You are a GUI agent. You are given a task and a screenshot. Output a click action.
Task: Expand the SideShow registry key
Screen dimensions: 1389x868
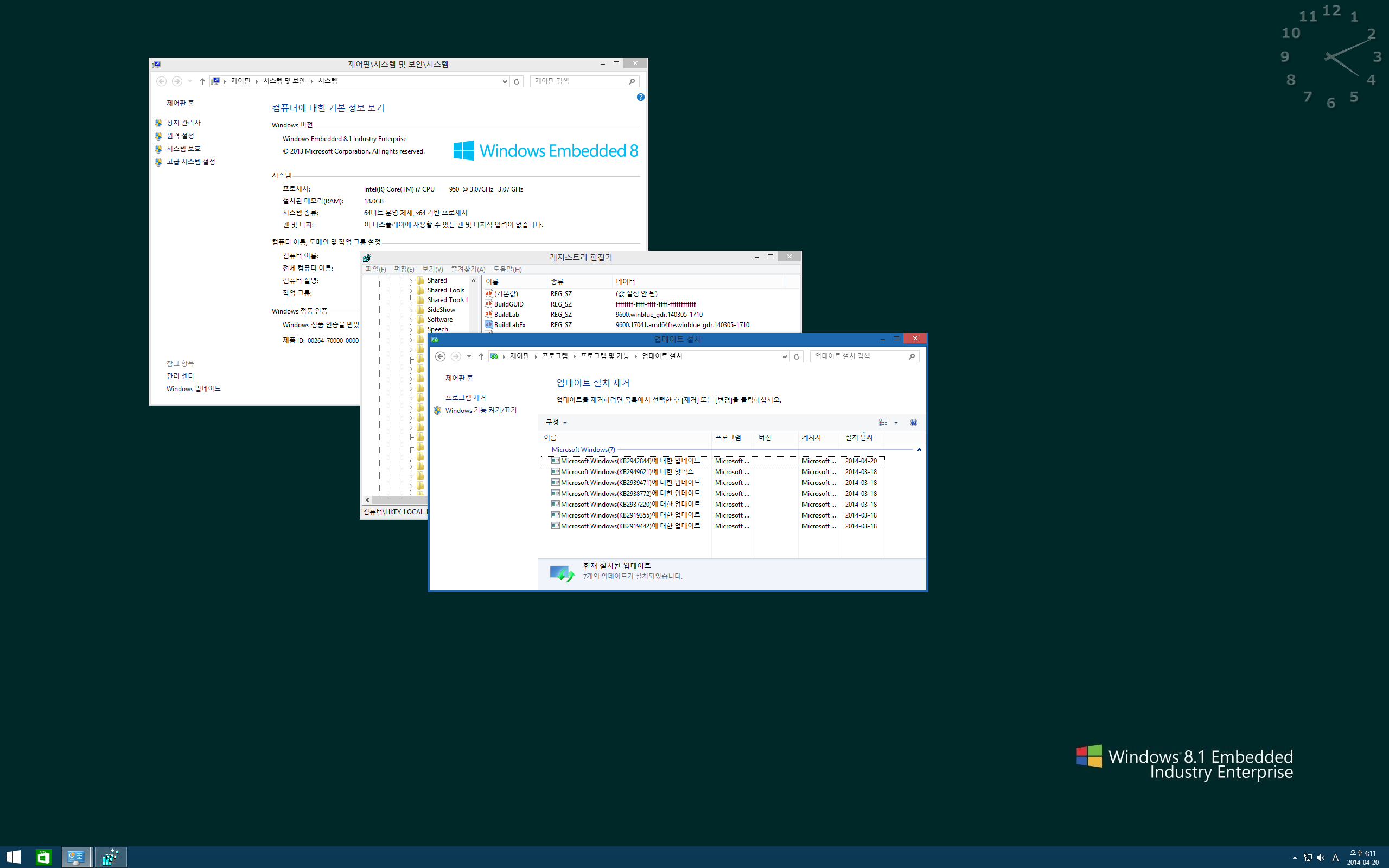[410, 310]
